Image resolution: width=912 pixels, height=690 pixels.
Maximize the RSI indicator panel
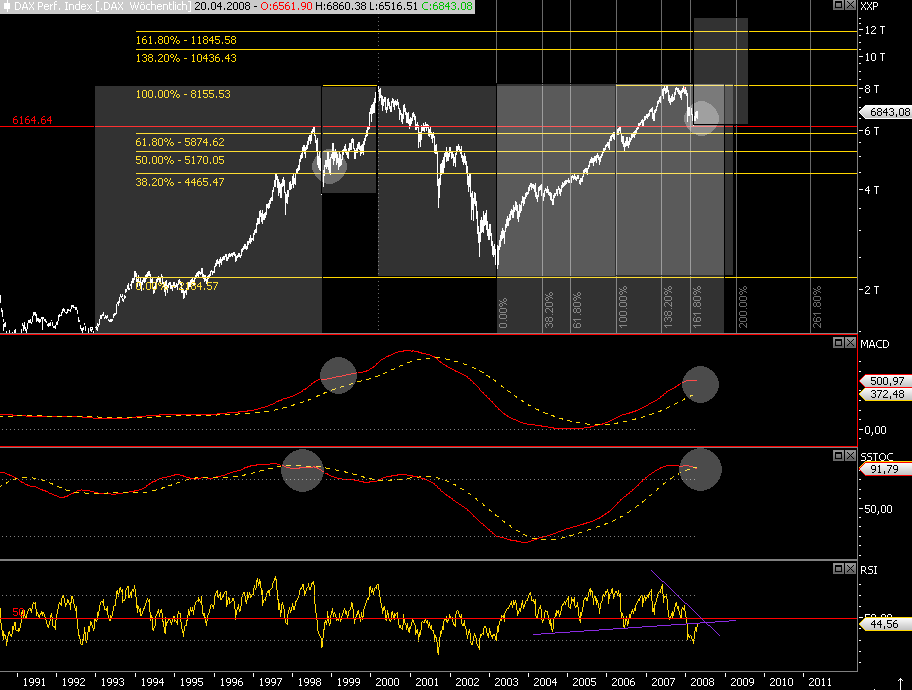[x=838, y=568]
